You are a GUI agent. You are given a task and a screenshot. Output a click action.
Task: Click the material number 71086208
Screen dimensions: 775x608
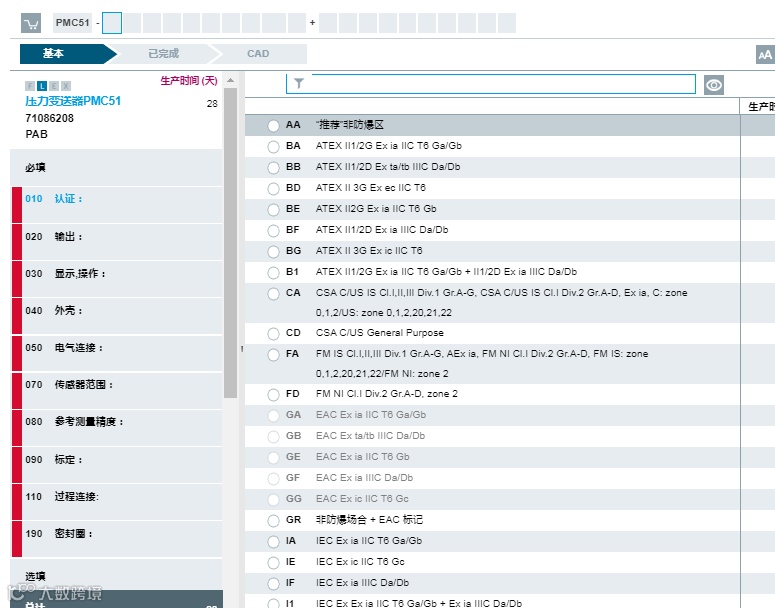[x=49, y=118]
